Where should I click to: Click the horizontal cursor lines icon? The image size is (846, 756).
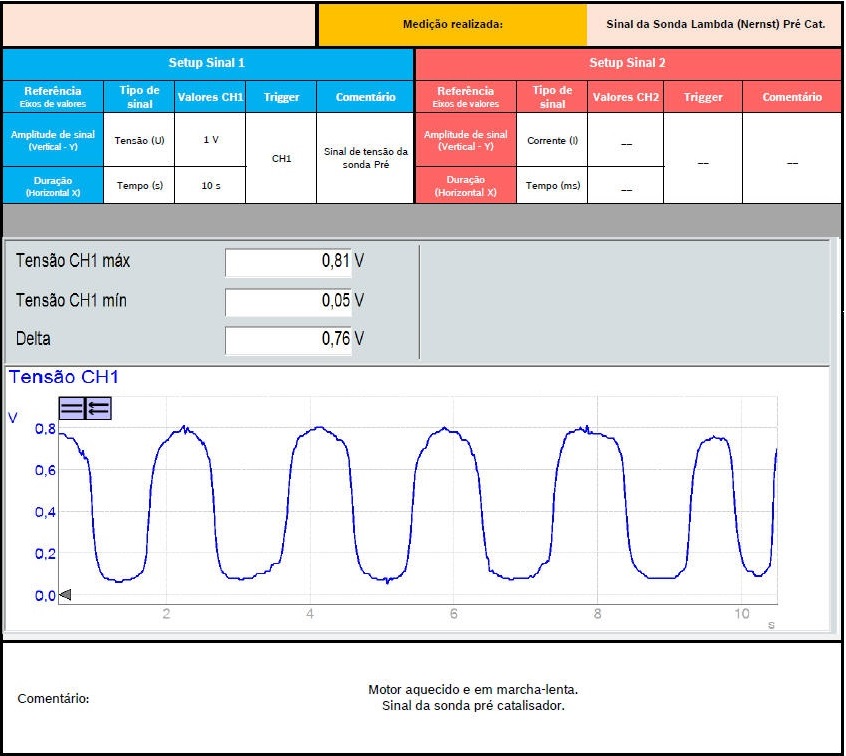(x=72, y=408)
